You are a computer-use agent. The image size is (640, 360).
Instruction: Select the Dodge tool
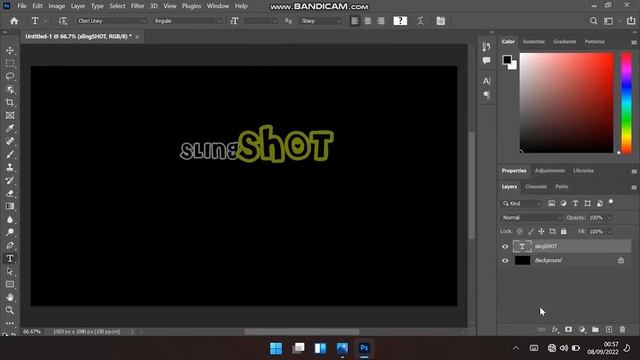(x=10, y=232)
